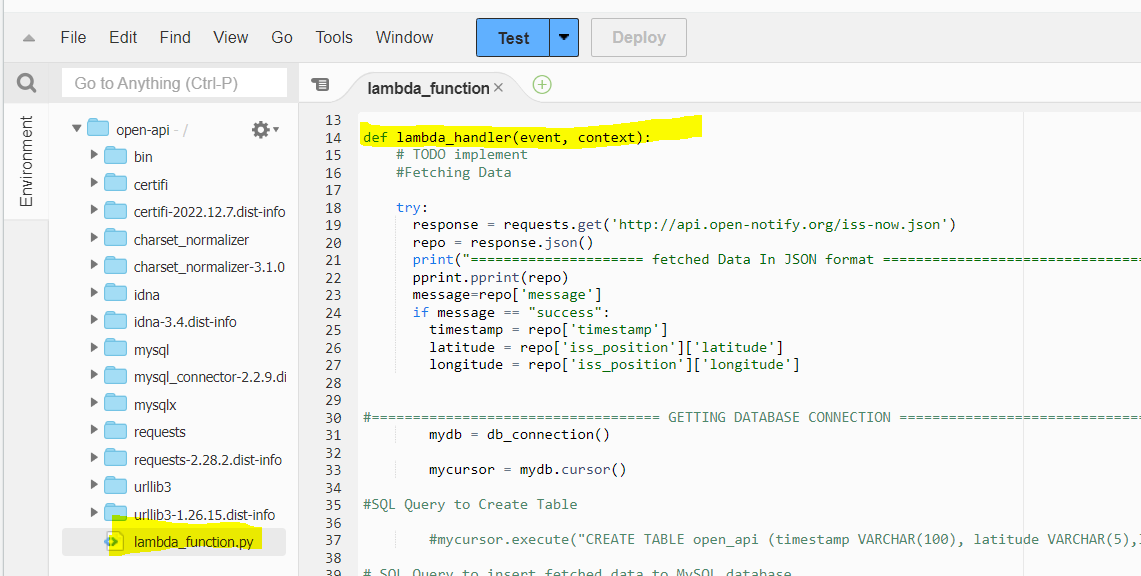The width and height of the screenshot is (1141, 576).
Task: Open the Window menu
Action: point(405,38)
